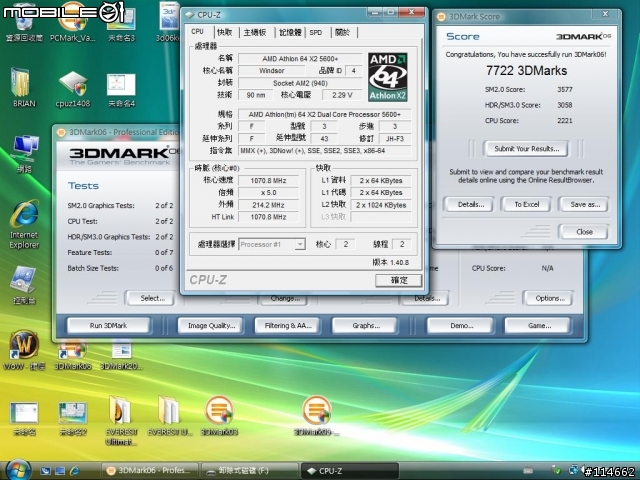640x480 pixels.
Task: Launch the cpuz1408 desktop icon
Action: pyautogui.click(x=73, y=89)
